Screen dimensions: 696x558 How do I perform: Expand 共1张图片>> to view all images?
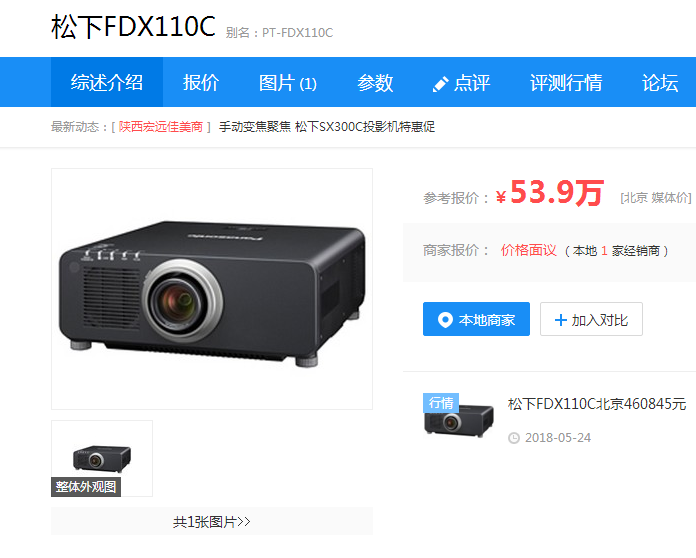click(x=212, y=522)
